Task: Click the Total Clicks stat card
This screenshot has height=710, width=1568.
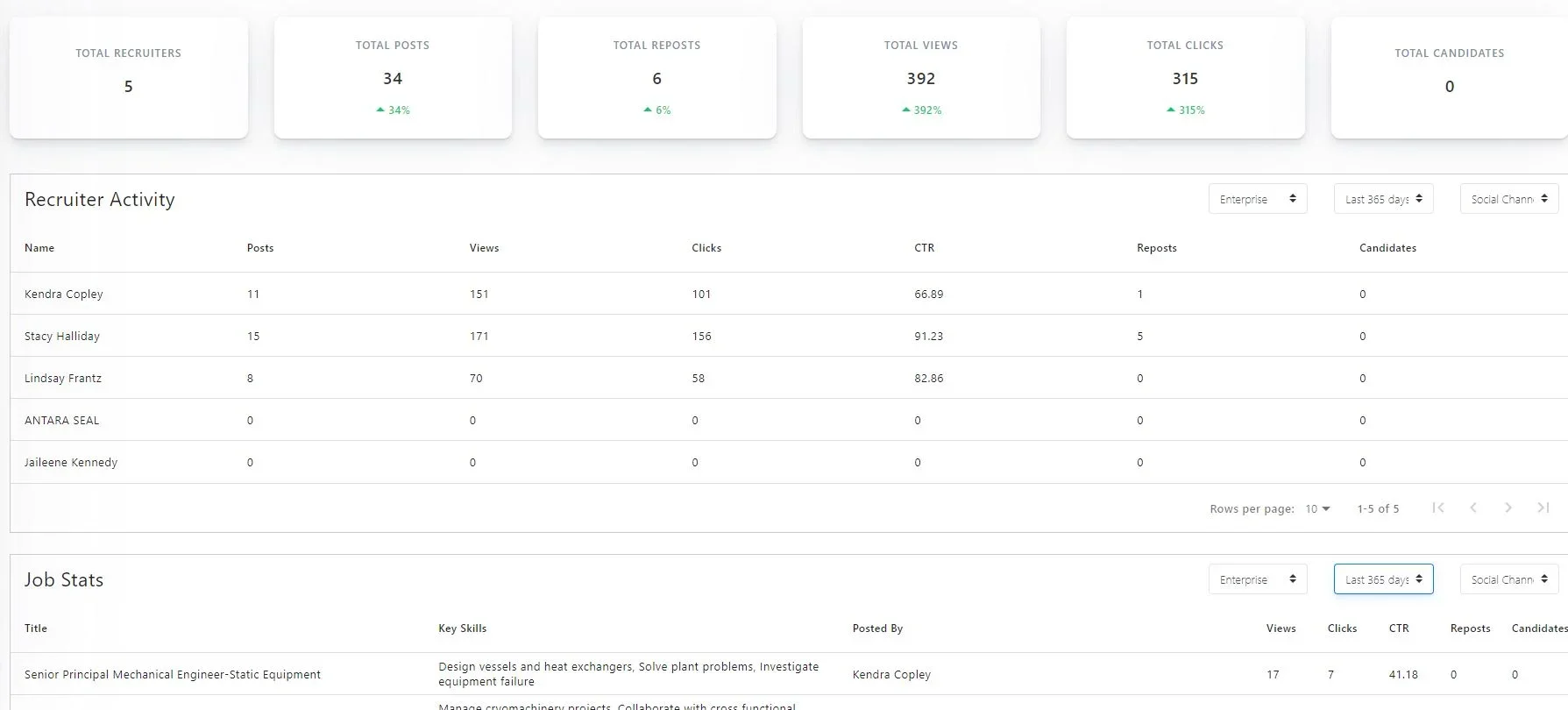Action: tap(1185, 78)
